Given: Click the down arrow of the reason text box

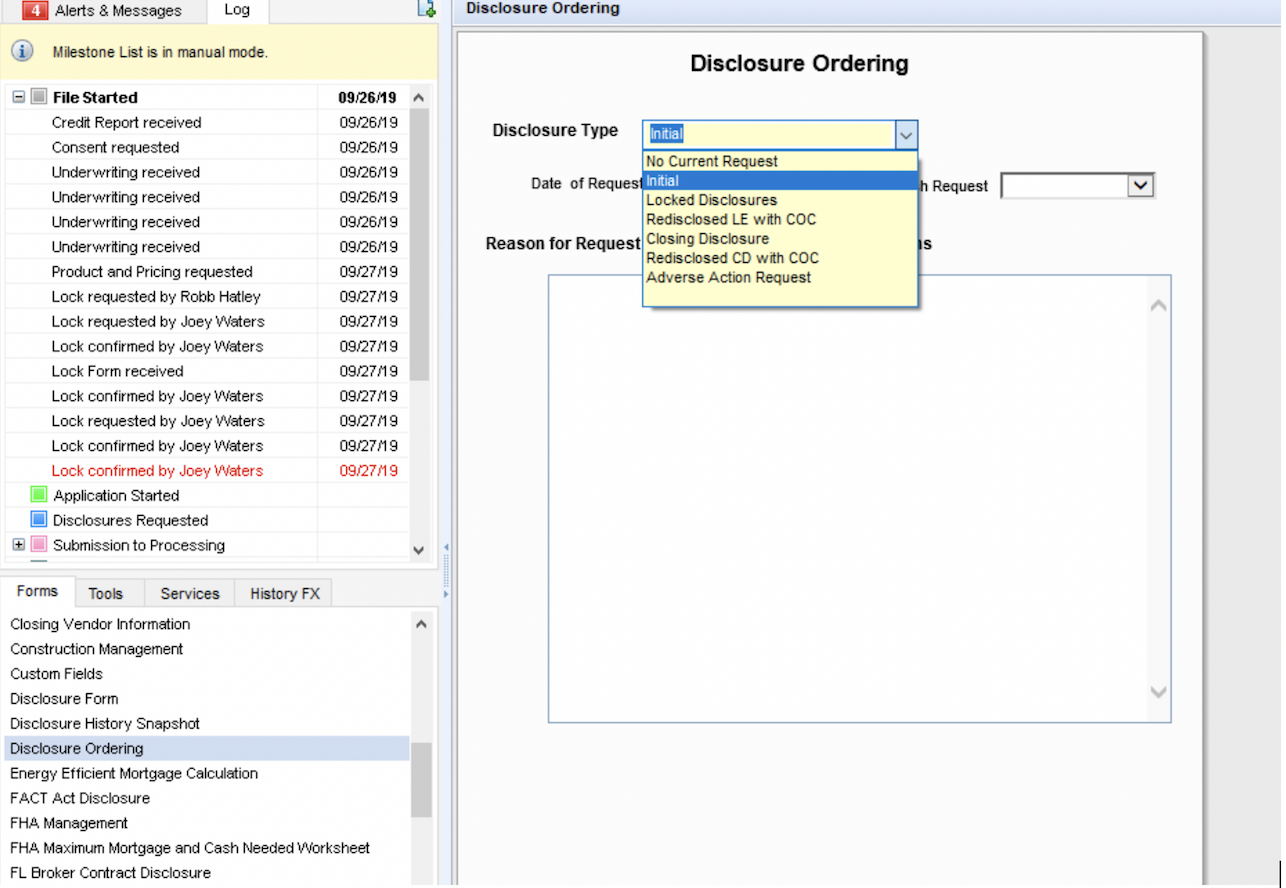Looking at the screenshot, I should (x=1159, y=692).
